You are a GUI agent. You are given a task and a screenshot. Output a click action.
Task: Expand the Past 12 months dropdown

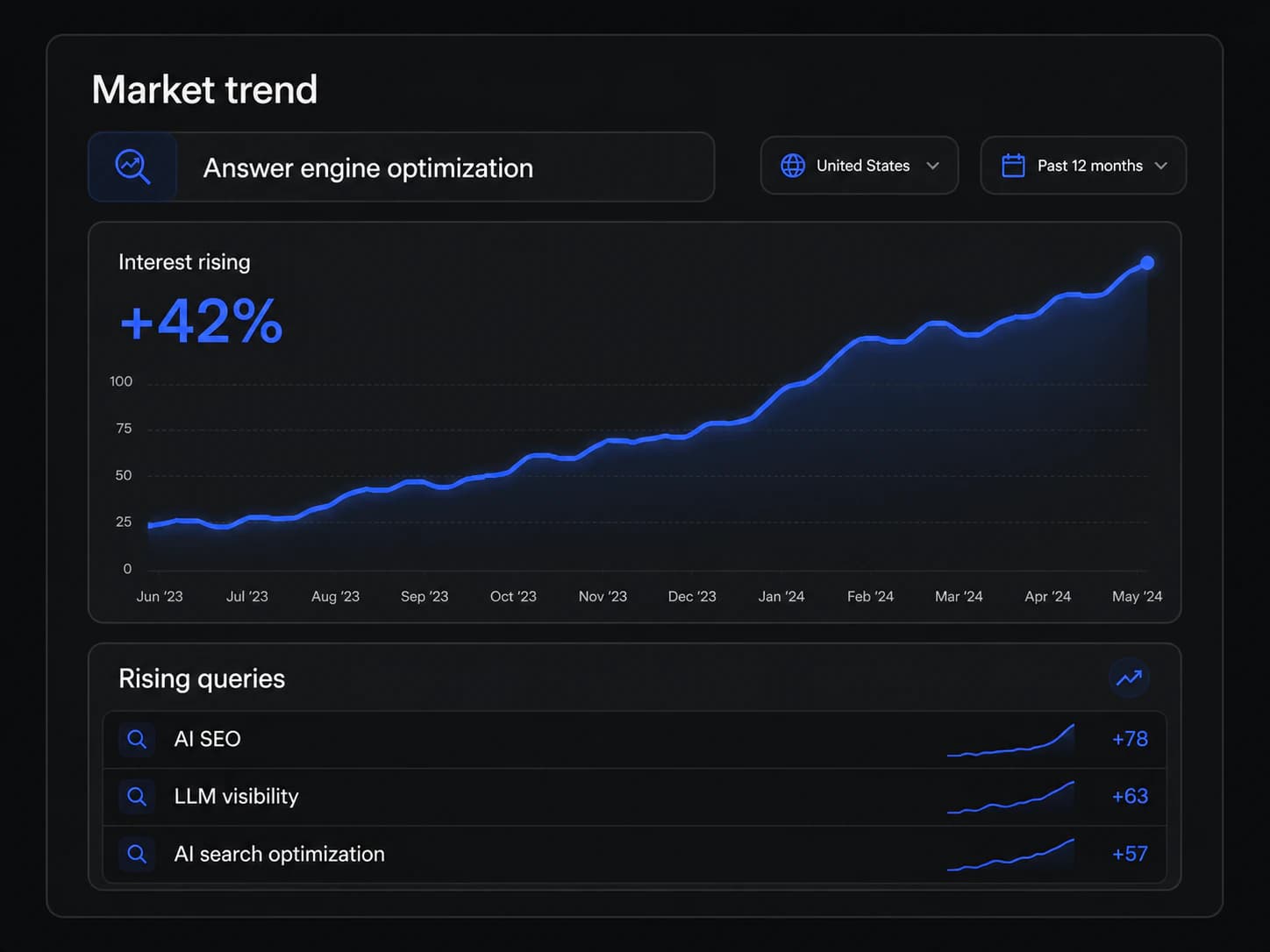[x=1083, y=166]
